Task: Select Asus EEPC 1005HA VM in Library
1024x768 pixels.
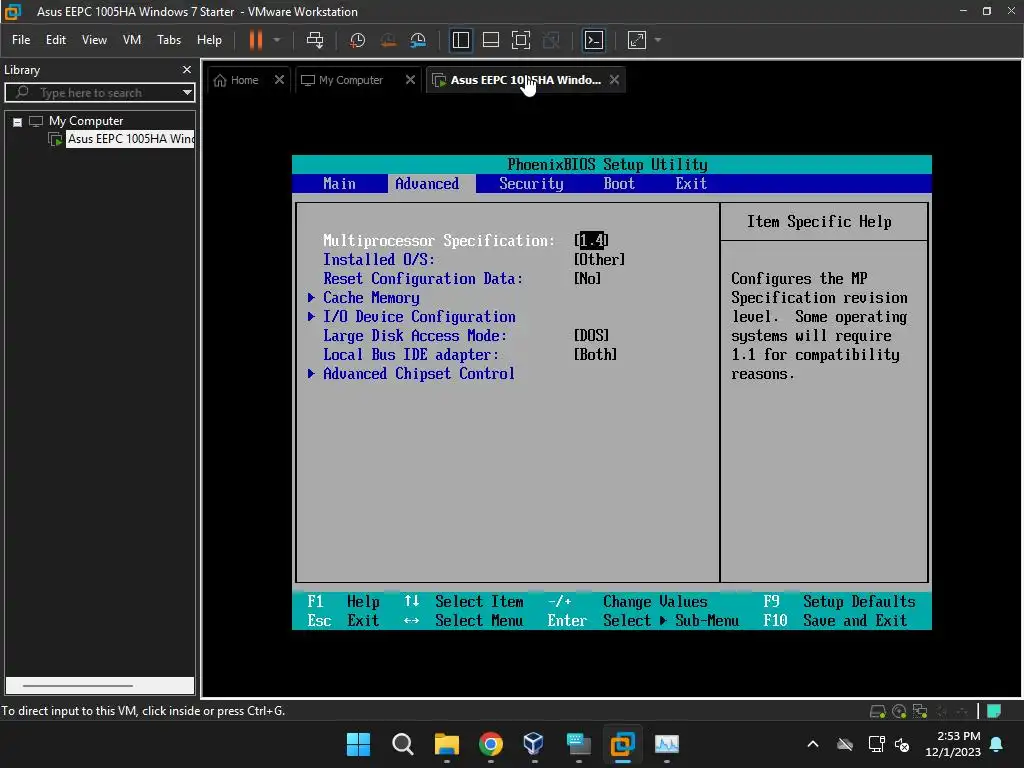Action: pyautogui.click(x=130, y=138)
